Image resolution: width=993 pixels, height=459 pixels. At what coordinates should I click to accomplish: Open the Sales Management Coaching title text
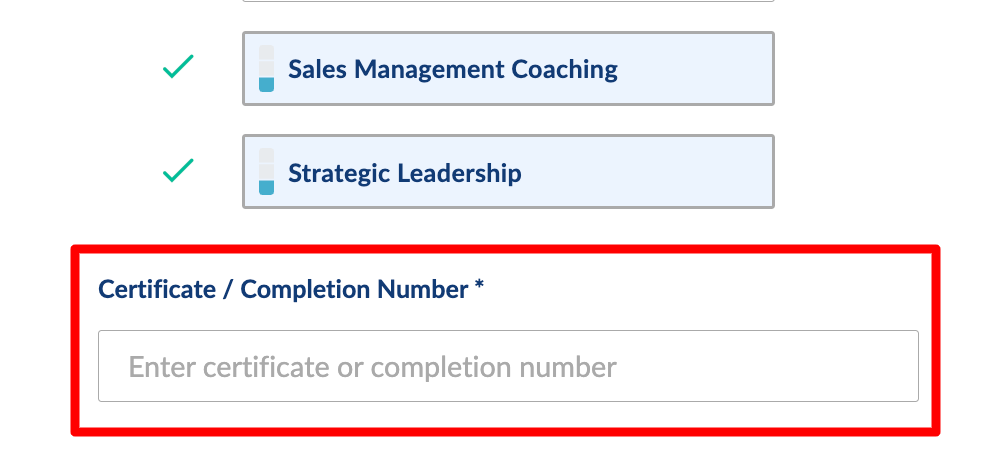pyautogui.click(x=452, y=69)
